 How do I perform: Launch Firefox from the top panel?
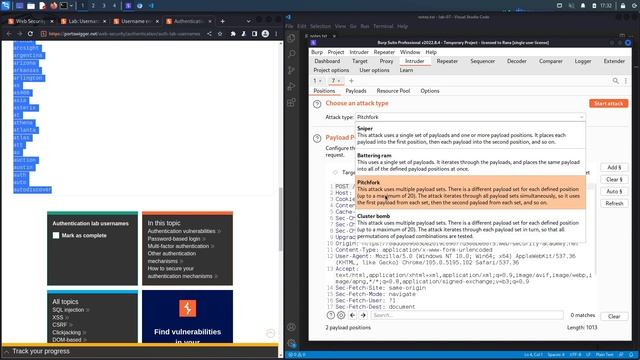point(53,6)
